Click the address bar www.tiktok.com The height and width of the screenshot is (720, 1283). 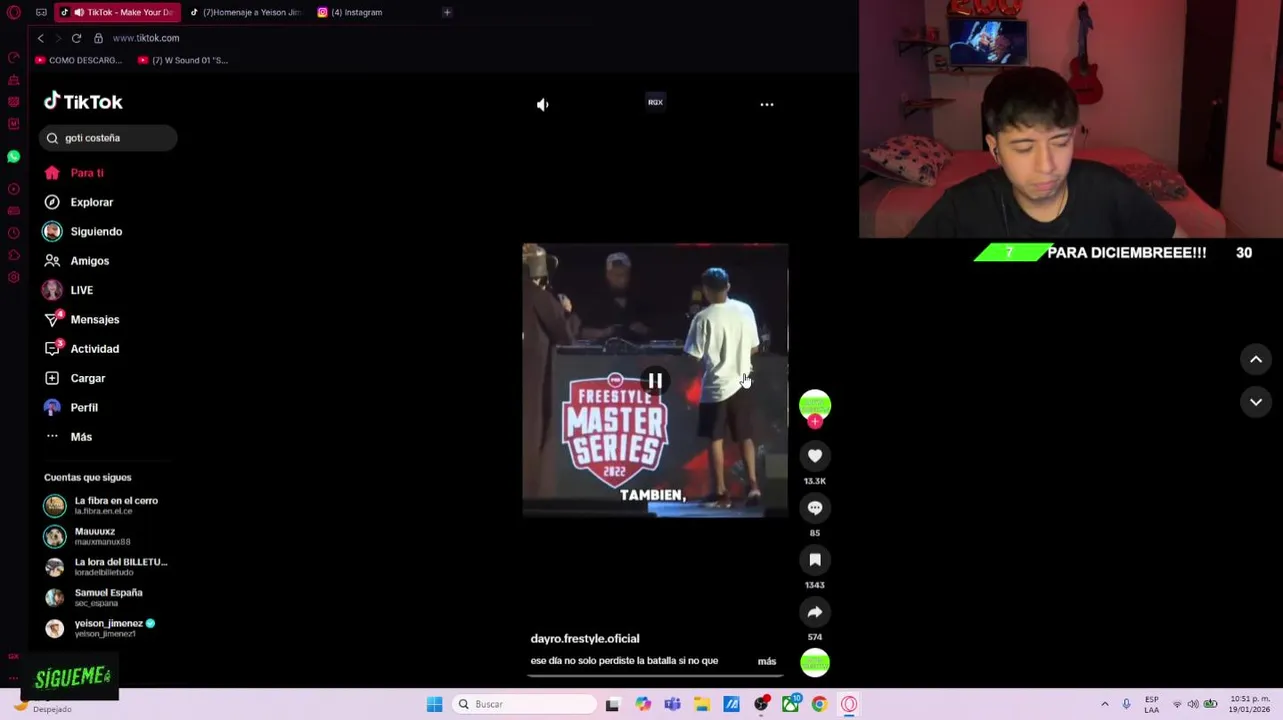point(146,38)
